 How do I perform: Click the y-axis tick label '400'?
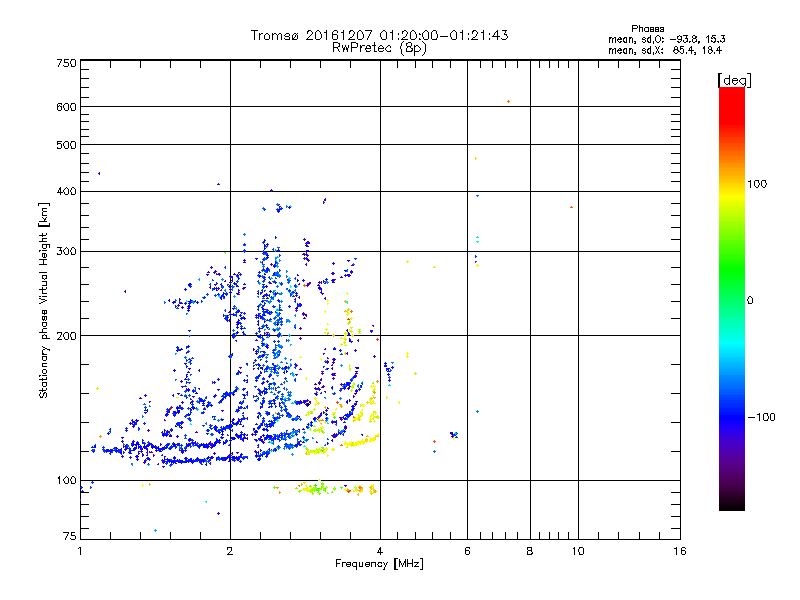66,192
